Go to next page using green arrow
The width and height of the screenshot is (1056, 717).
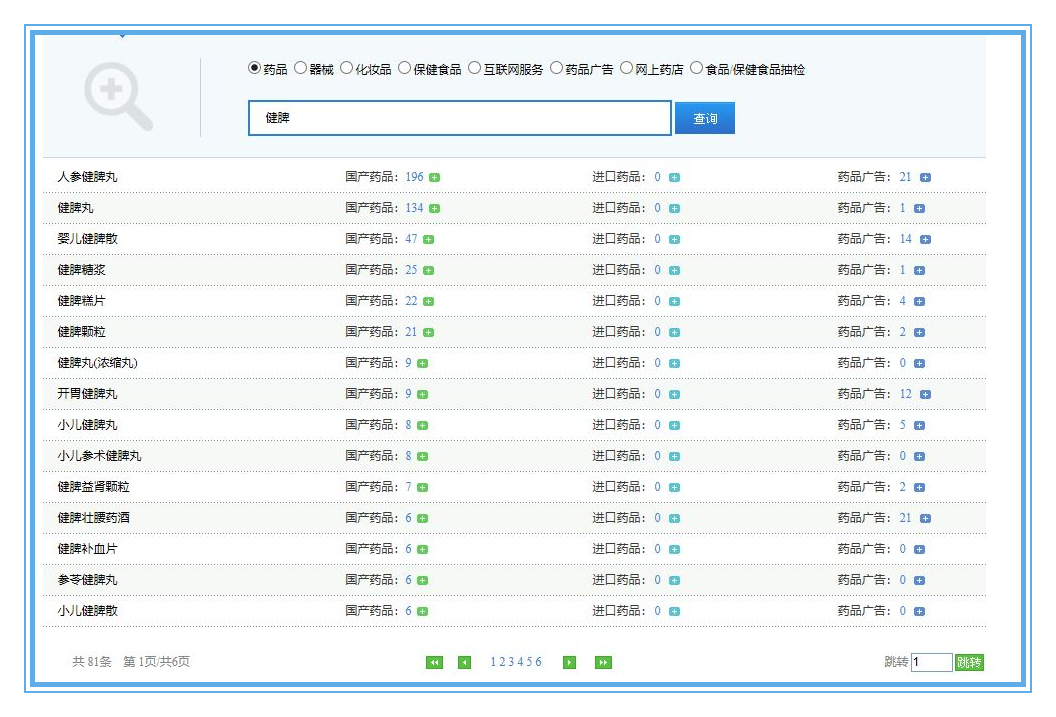[x=568, y=662]
